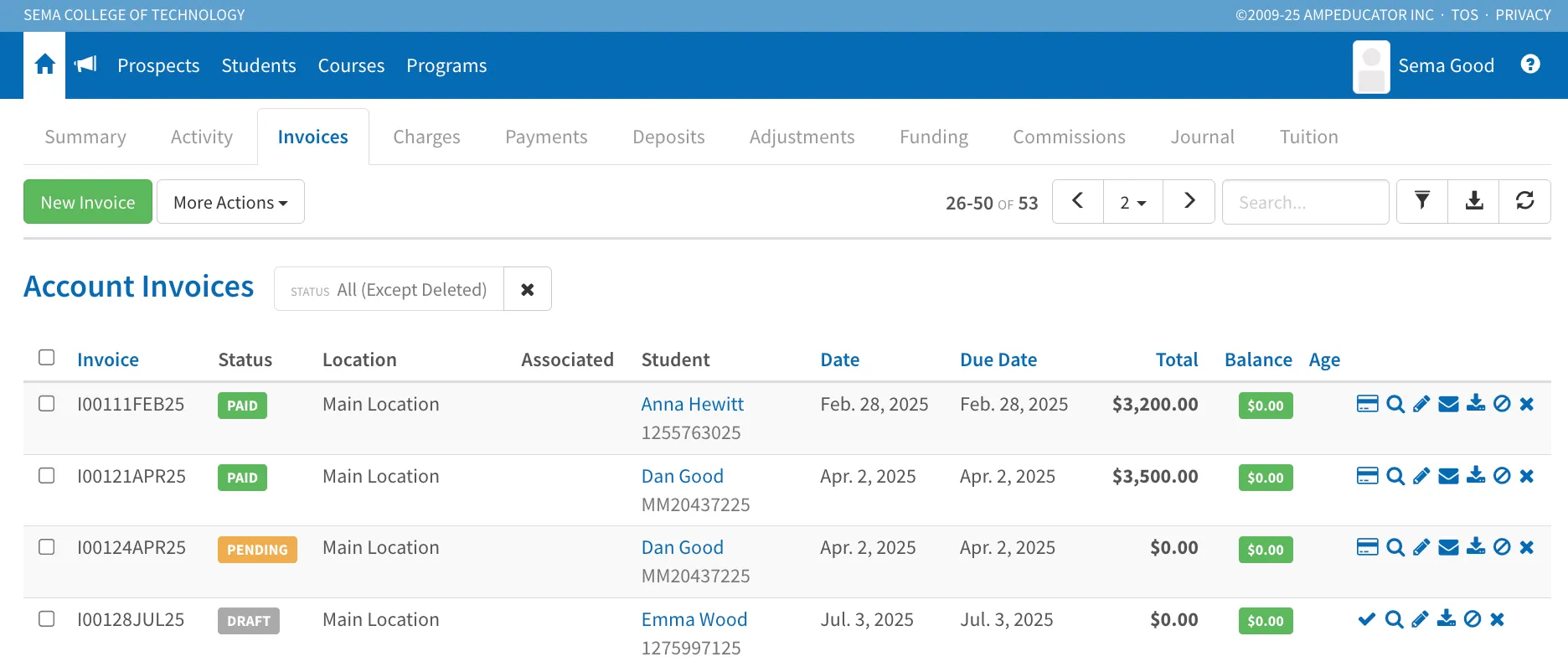1568x667 pixels.
Task: Tick the select-all invoices checkbox in the header
Action: click(47, 358)
